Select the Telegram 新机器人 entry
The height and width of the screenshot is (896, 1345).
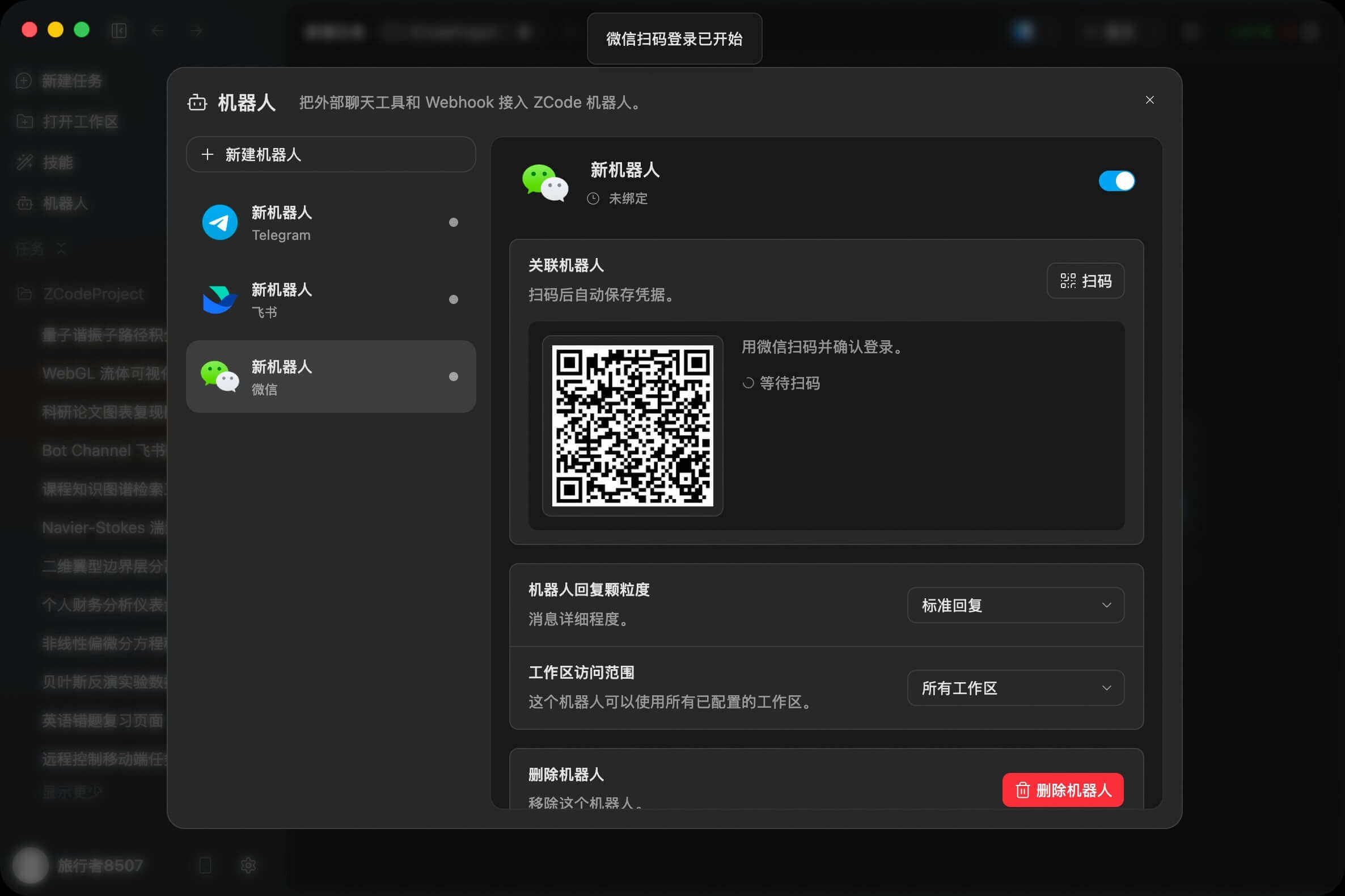tap(331, 223)
